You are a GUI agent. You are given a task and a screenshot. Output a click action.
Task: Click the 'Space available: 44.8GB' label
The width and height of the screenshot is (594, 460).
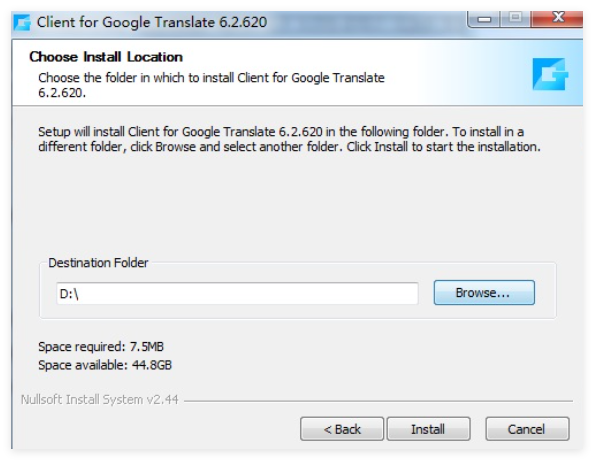[105, 365]
